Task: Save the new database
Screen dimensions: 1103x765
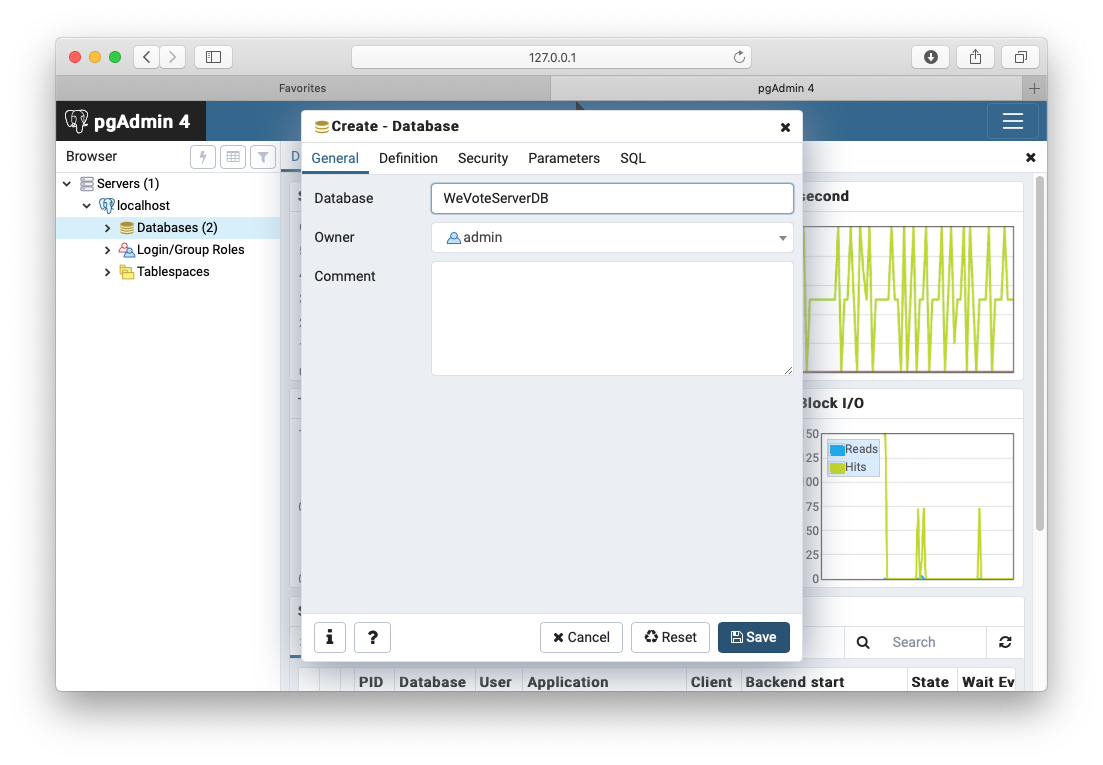Action: click(x=753, y=637)
